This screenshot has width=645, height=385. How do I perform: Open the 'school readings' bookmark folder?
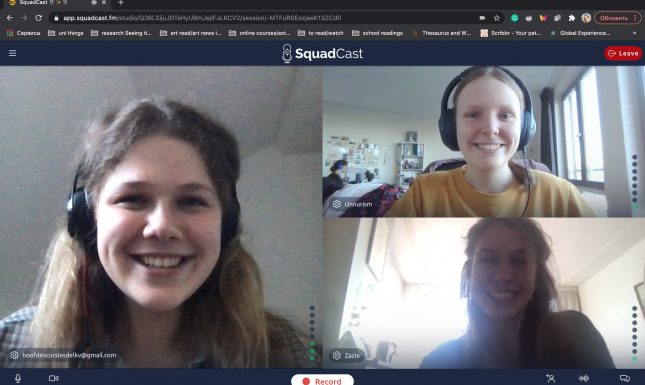pos(378,33)
